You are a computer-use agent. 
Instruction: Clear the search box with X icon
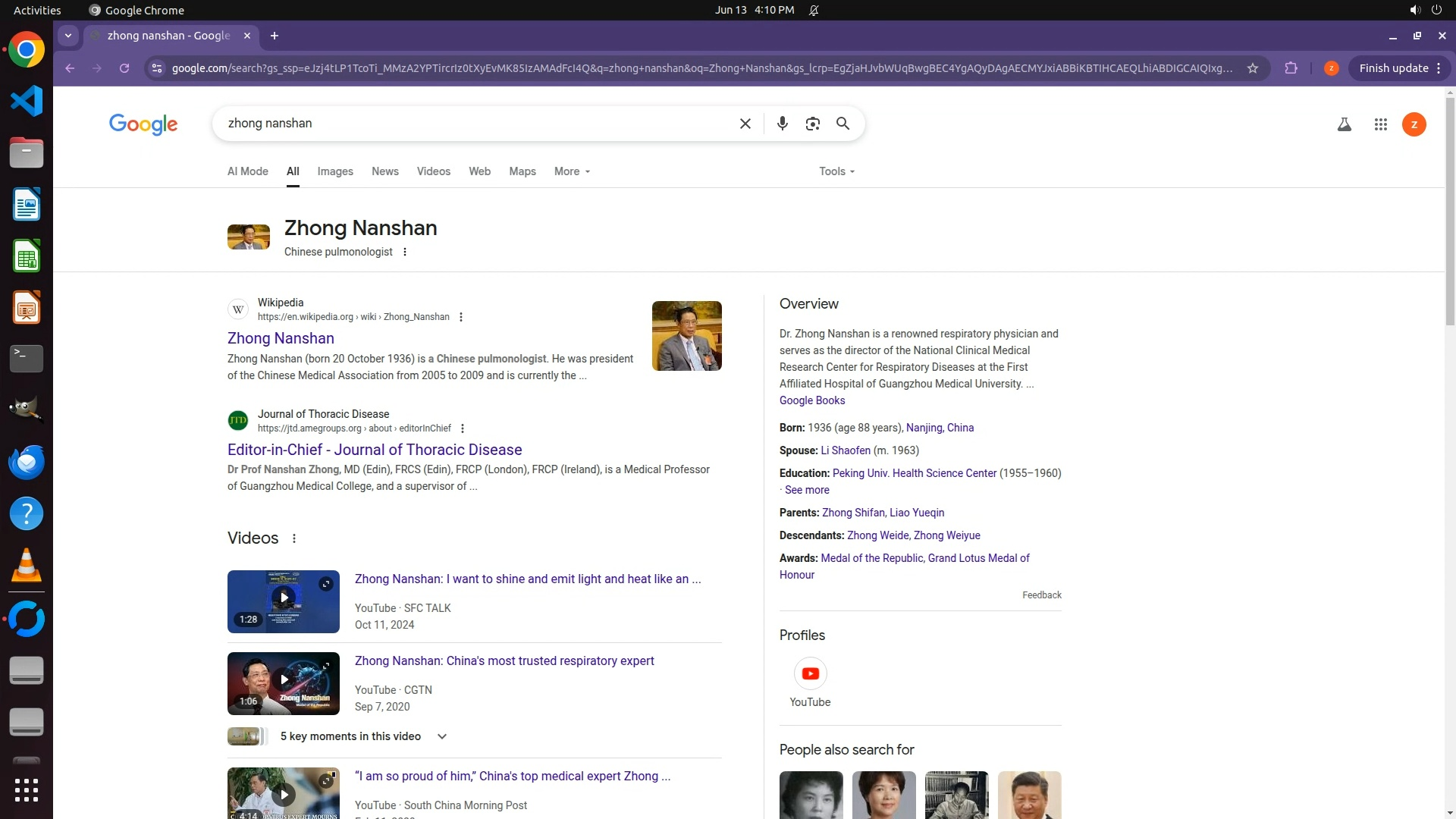tap(745, 124)
